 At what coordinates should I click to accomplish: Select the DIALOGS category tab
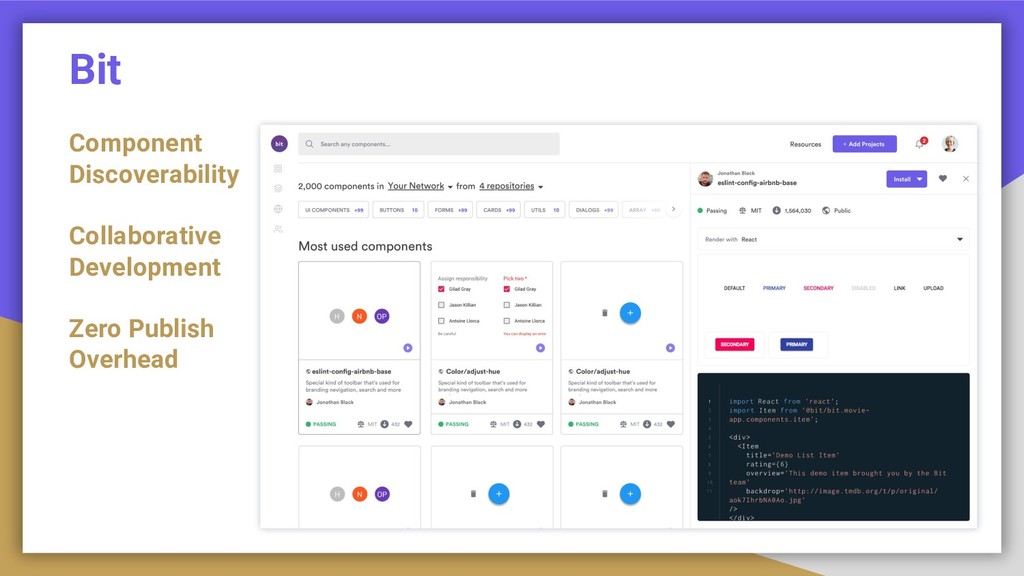594,210
